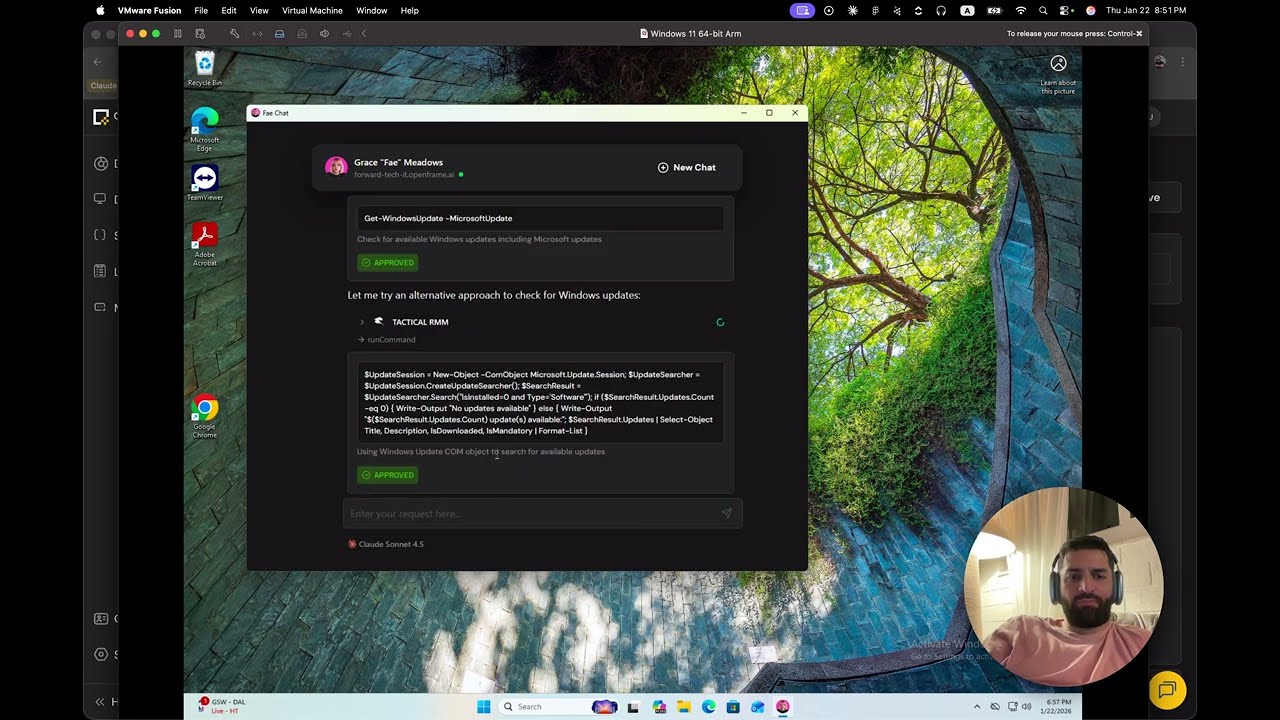Click Grace Fae Meadows avatar
This screenshot has width=1280, height=720.
point(336,167)
